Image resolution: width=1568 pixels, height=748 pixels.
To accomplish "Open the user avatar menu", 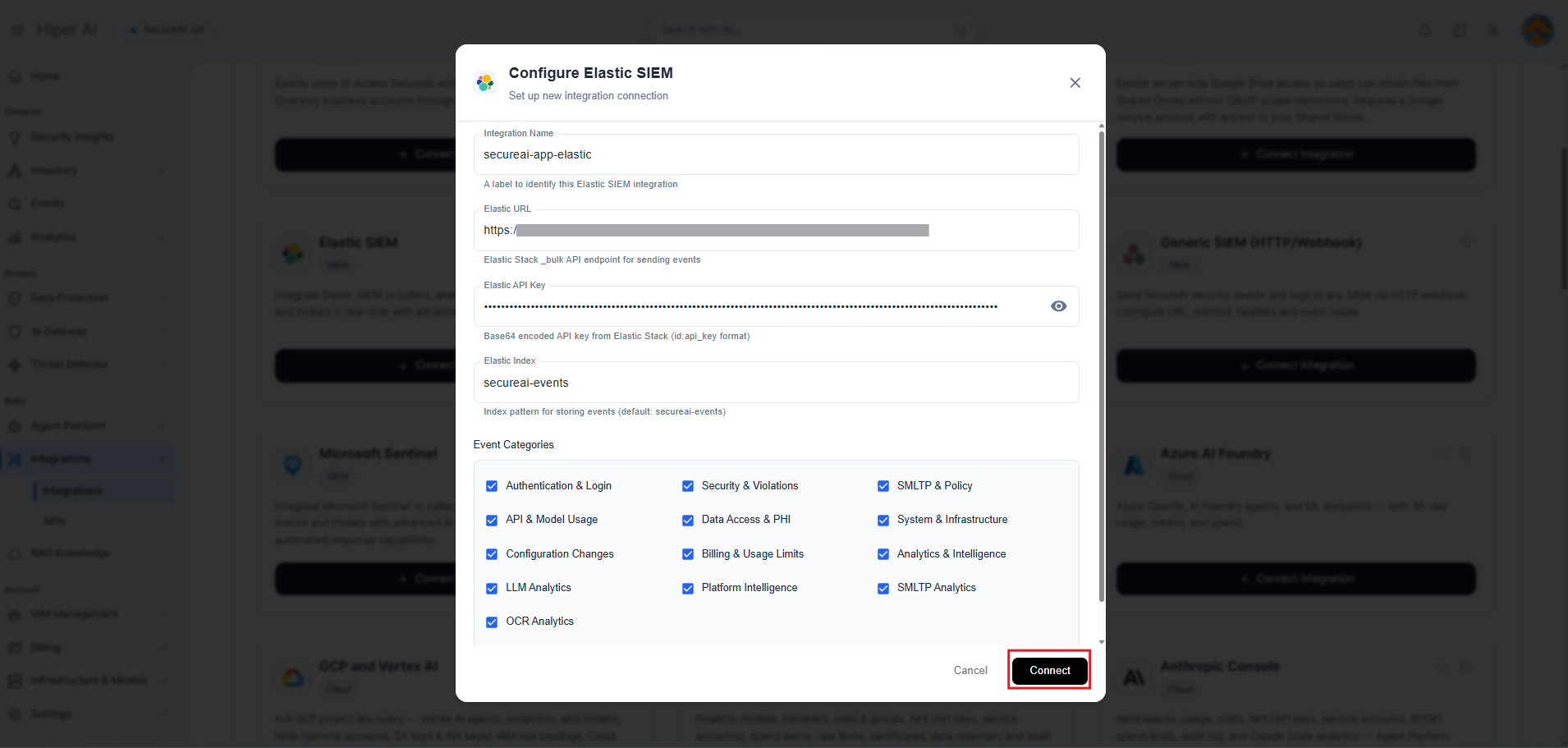I will tap(1537, 30).
